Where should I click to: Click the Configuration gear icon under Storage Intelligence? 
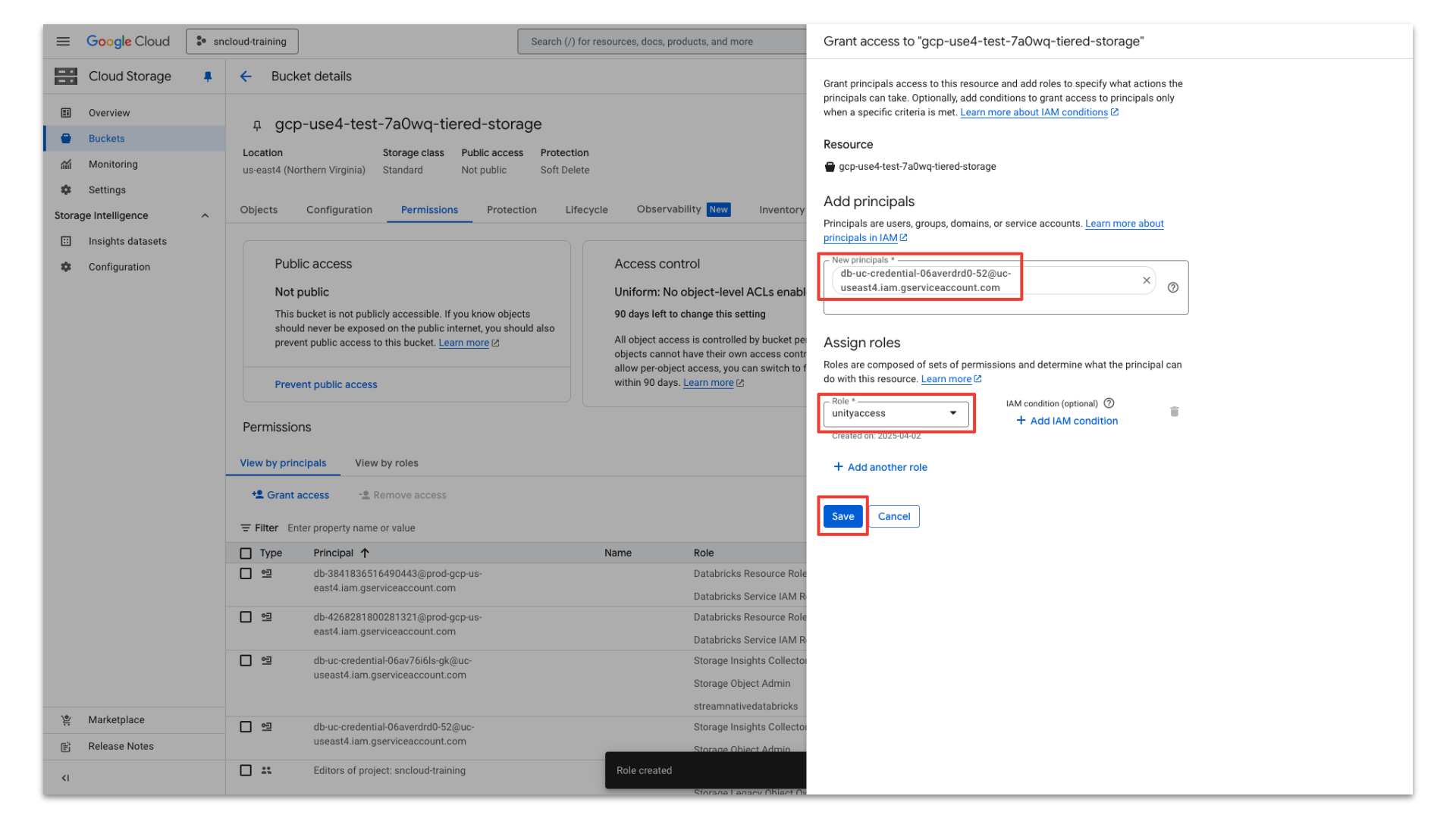click(x=66, y=268)
